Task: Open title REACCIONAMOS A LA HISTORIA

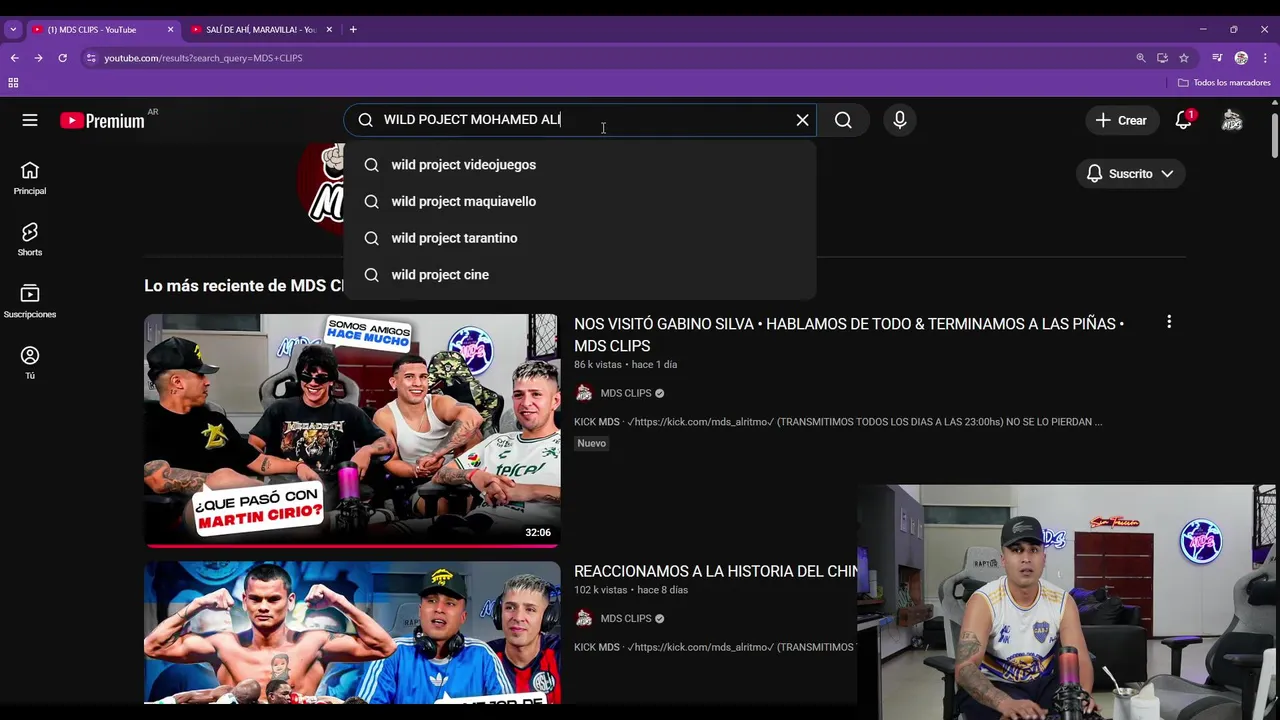Action: (715, 571)
